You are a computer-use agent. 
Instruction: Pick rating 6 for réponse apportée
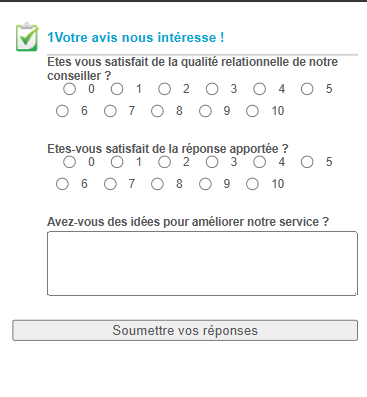62,184
